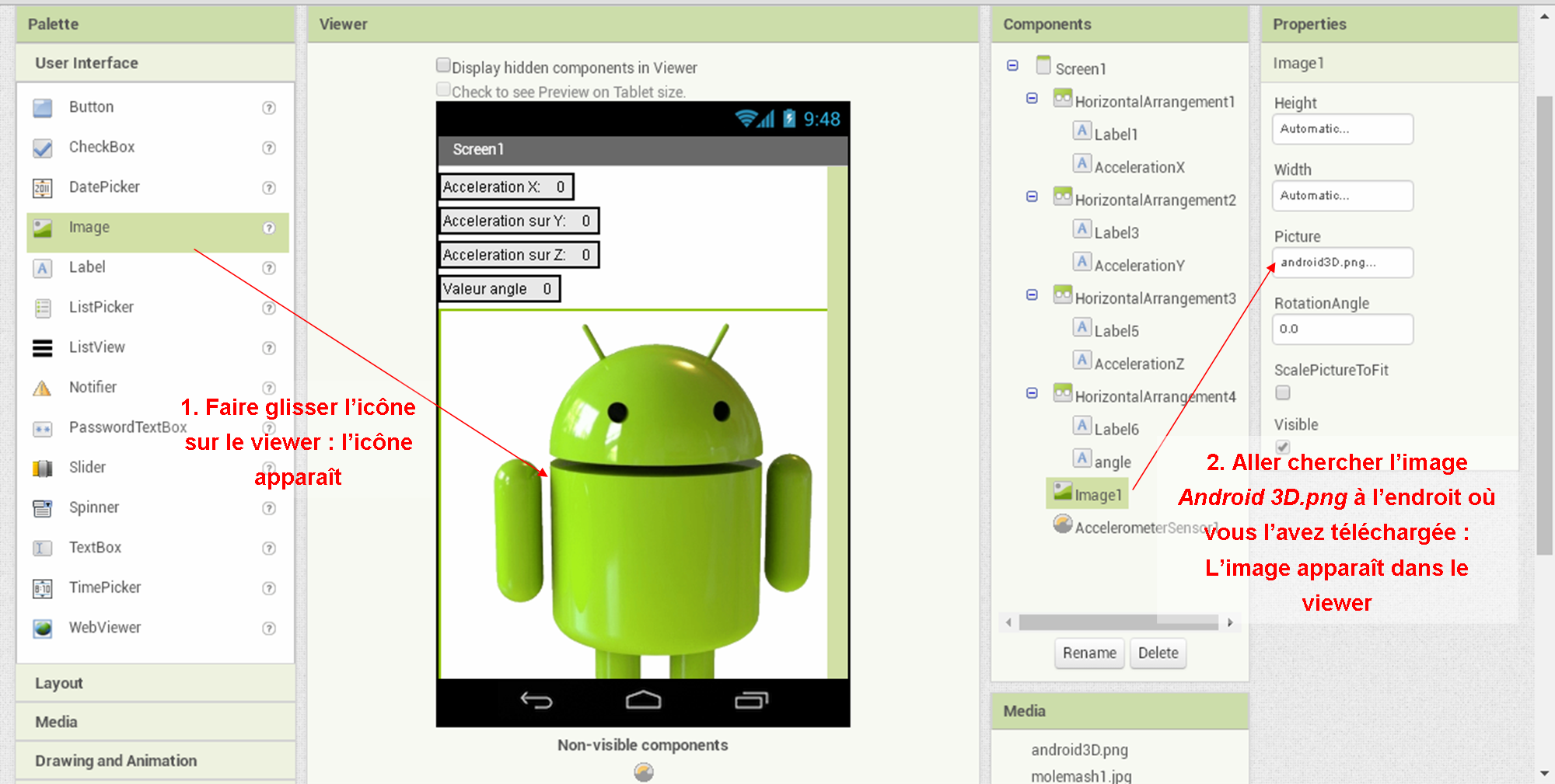Collapse HorizontalArrangement3 in Components

click(1032, 295)
